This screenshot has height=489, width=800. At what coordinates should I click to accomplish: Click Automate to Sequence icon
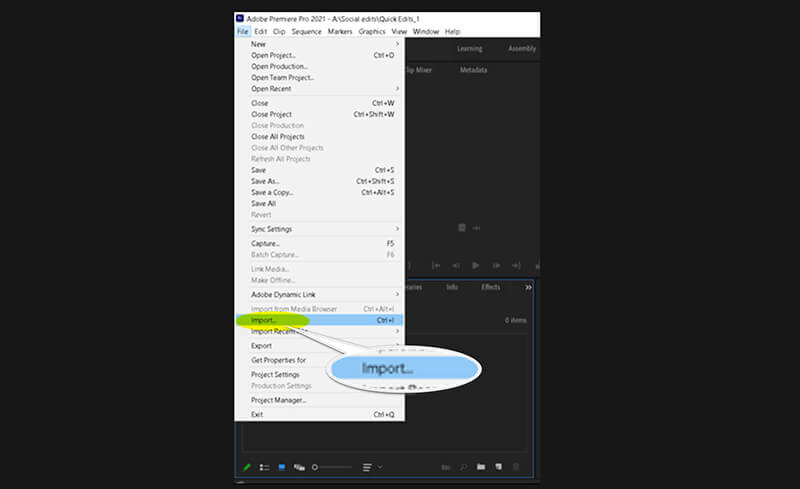pos(445,467)
